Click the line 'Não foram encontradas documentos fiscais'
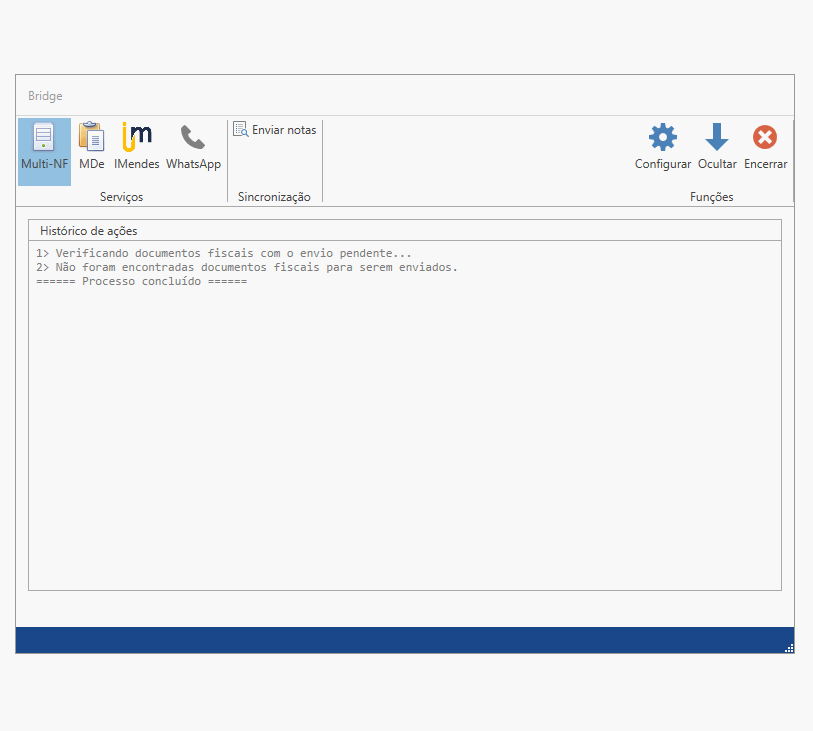Viewport: 813px width, 731px height. click(x=247, y=268)
